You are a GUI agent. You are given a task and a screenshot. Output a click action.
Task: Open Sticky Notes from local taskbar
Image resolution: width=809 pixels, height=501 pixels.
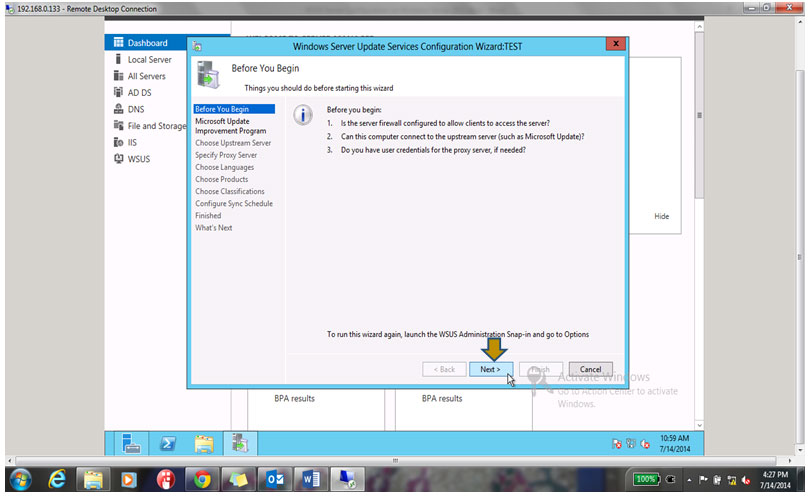click(238, 480)
